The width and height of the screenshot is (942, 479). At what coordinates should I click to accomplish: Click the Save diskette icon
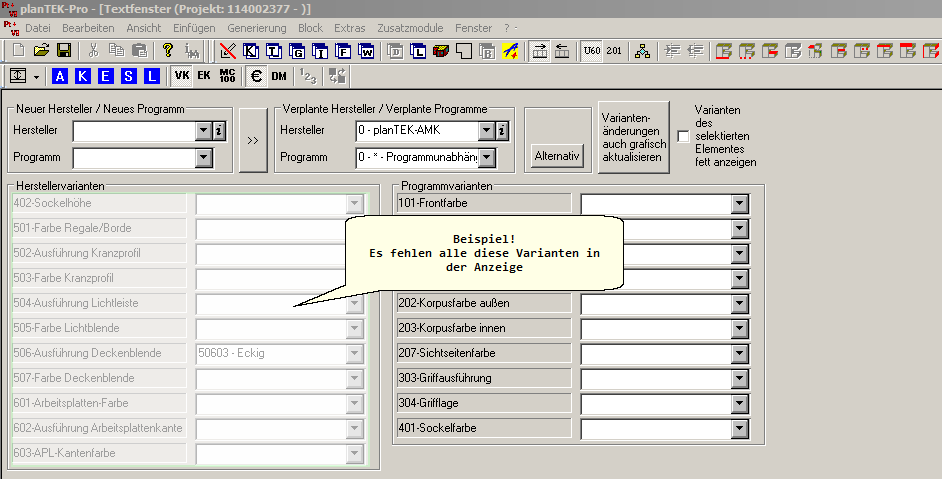pos(63,50)
